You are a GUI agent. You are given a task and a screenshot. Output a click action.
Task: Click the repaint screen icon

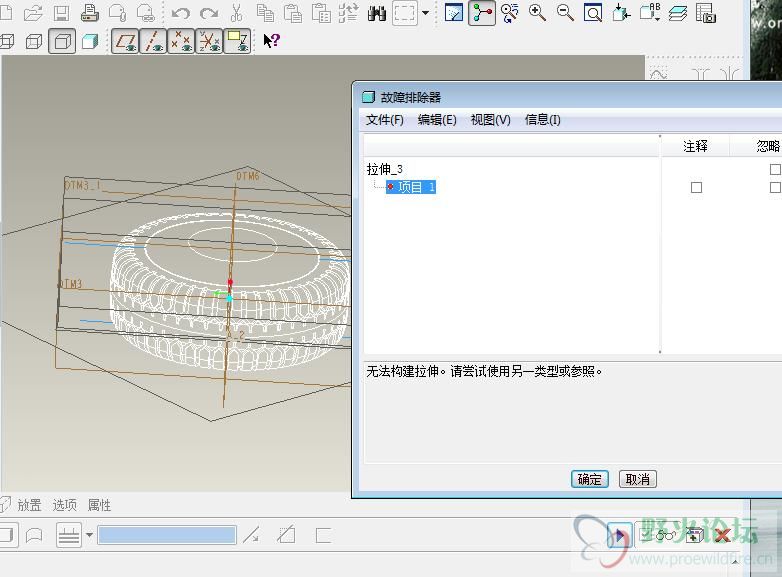point(453,13)
